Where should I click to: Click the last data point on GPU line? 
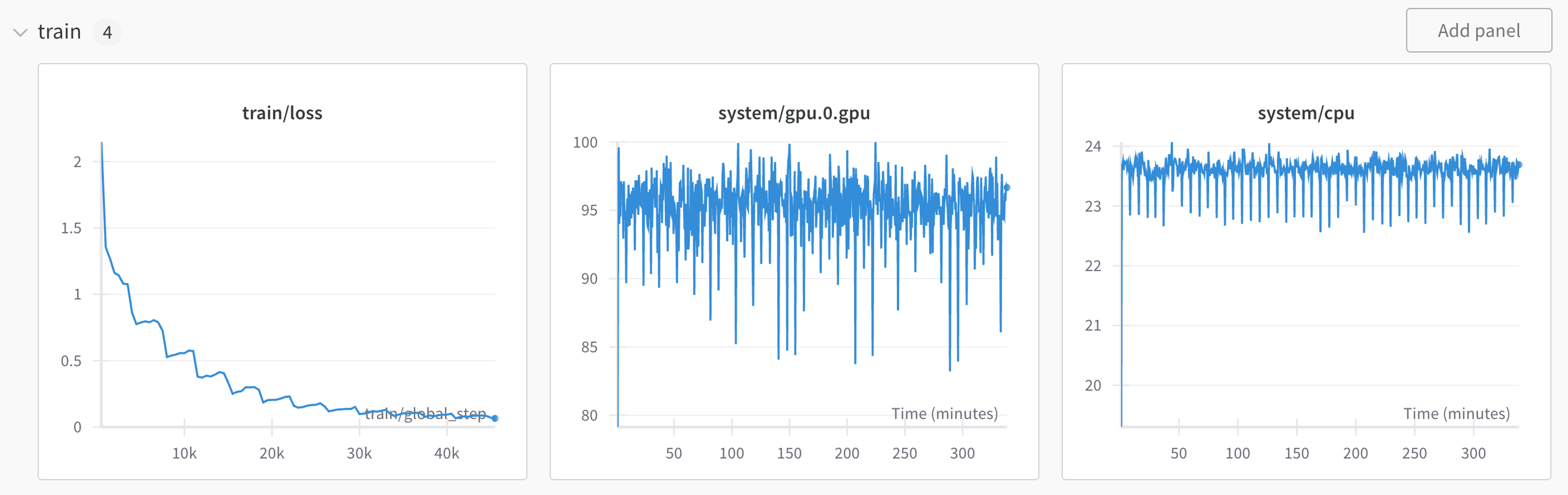pos(1007,188)
